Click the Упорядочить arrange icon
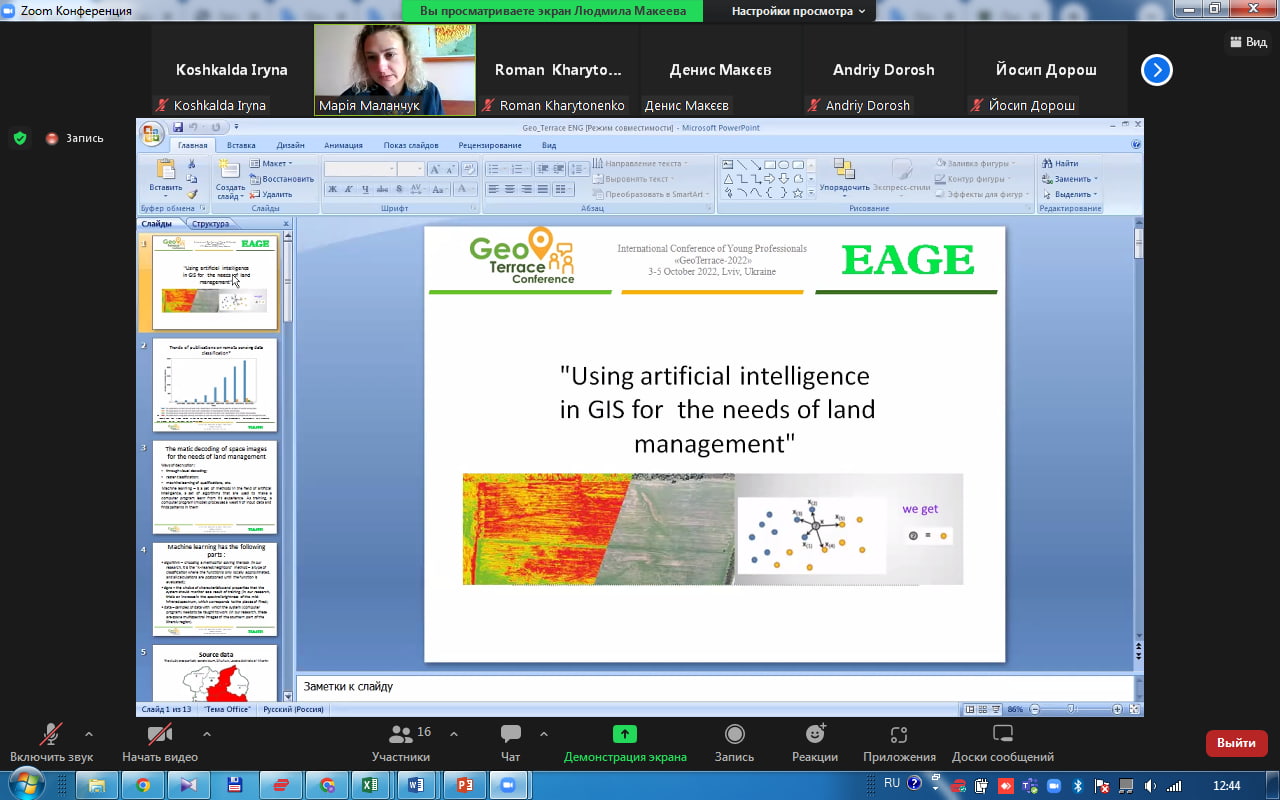The image size is (1280, 800). pyautogui.click(x=844, y=169)
